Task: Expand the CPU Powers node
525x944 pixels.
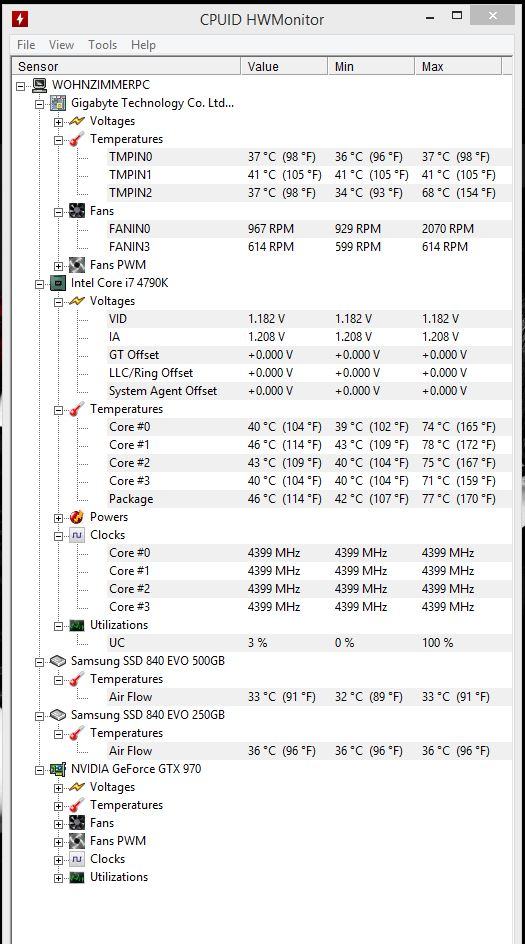Action: (x=58, y=518)
